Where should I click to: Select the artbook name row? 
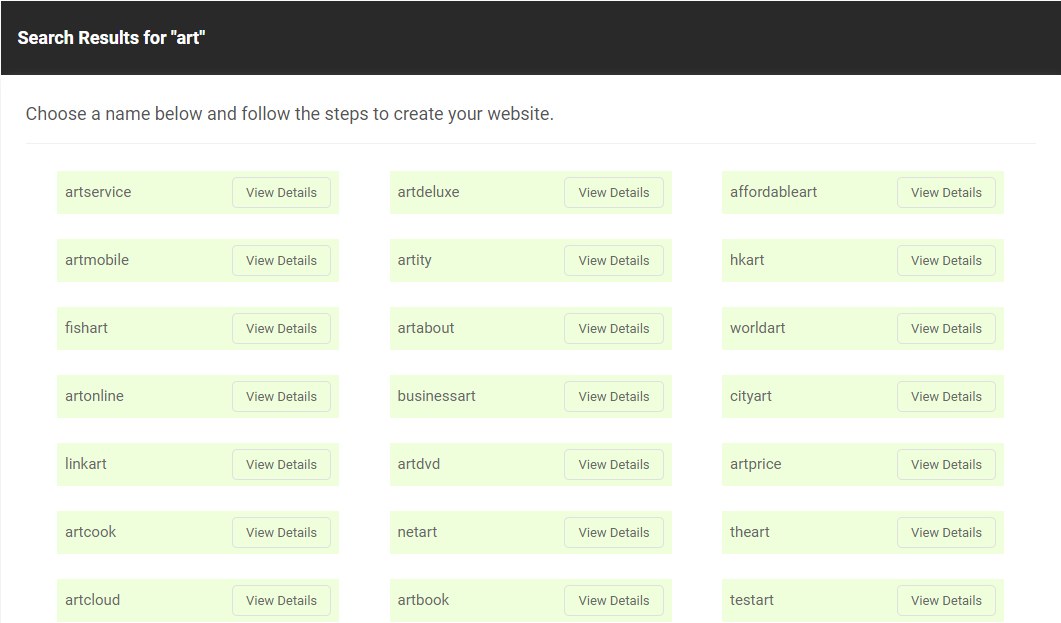click(x=530, y=600)
